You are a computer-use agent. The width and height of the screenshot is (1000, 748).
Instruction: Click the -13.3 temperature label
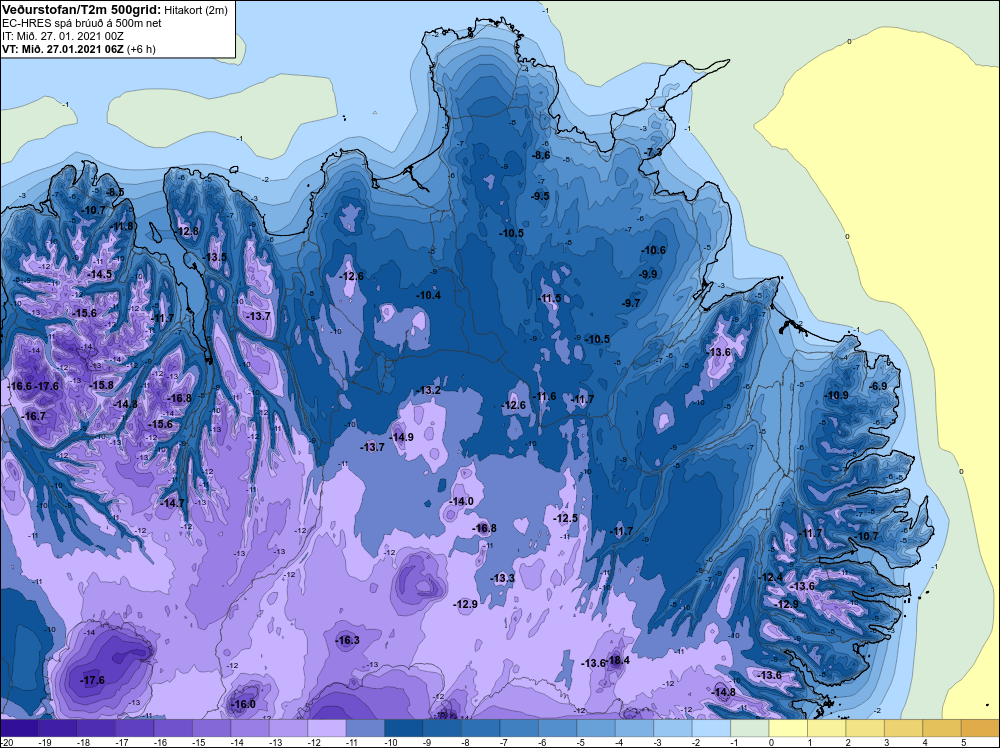(x=503, y=578)
